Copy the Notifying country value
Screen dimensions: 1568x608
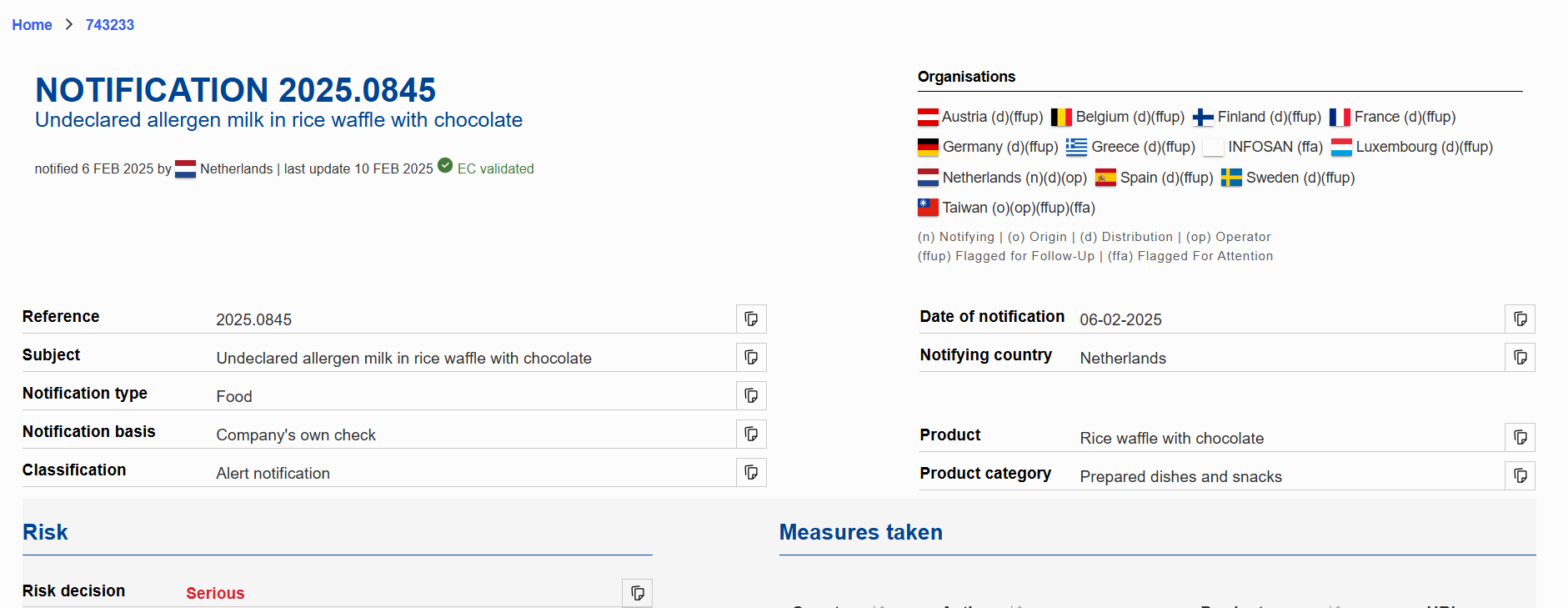1520,357
